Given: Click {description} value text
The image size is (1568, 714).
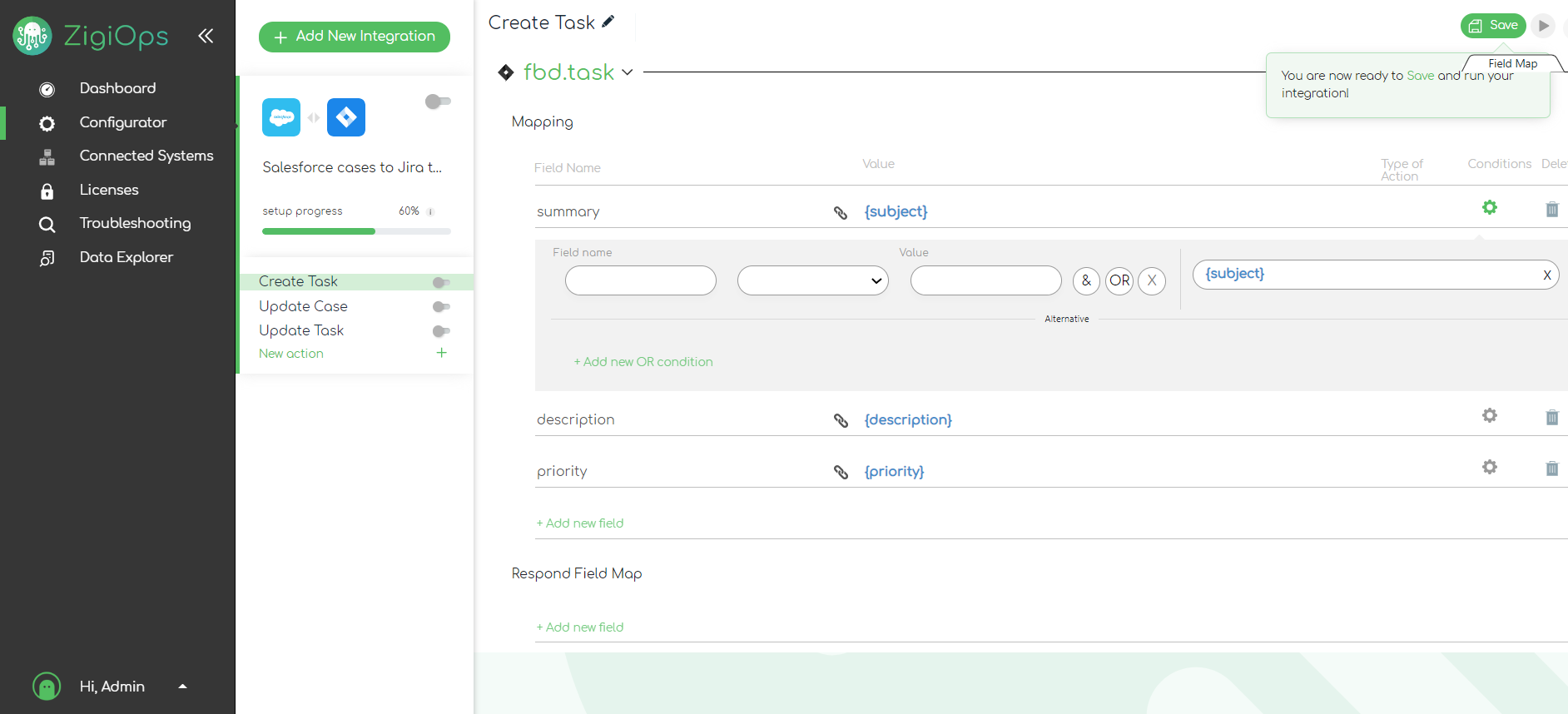Looking at the screenshot, I should tap(908, 419).
